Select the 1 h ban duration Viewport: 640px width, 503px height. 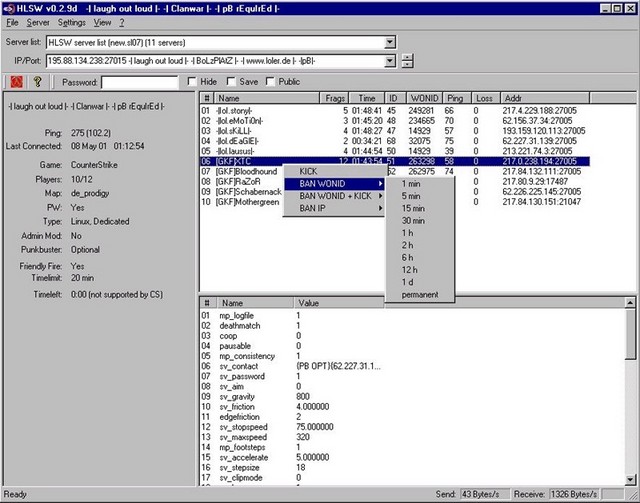[x=420, y=233]
